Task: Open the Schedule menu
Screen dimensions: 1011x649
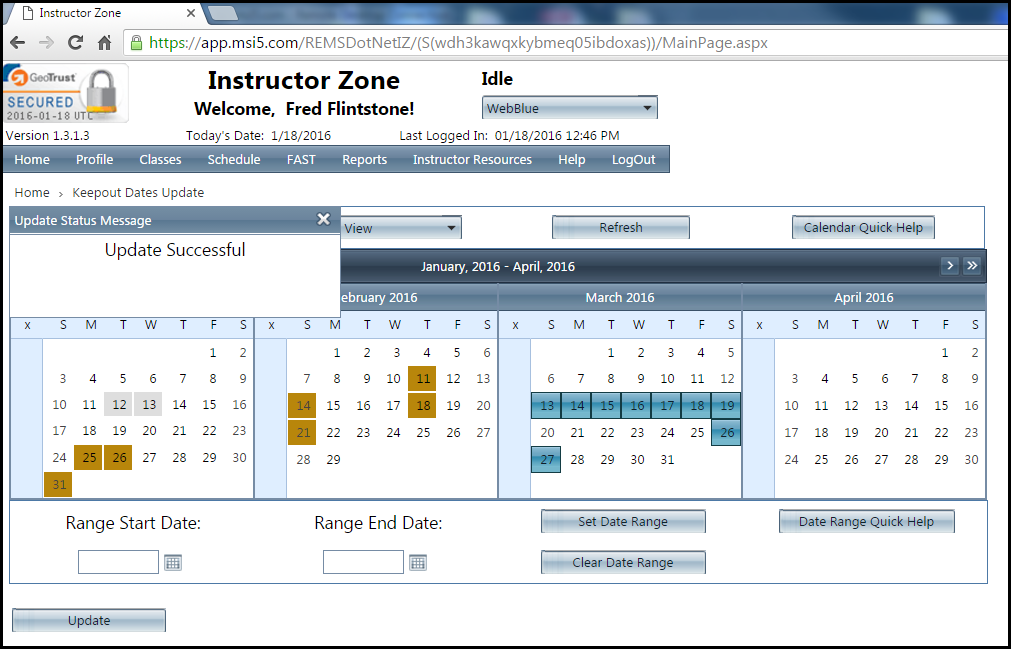Action: pos(233,158)
